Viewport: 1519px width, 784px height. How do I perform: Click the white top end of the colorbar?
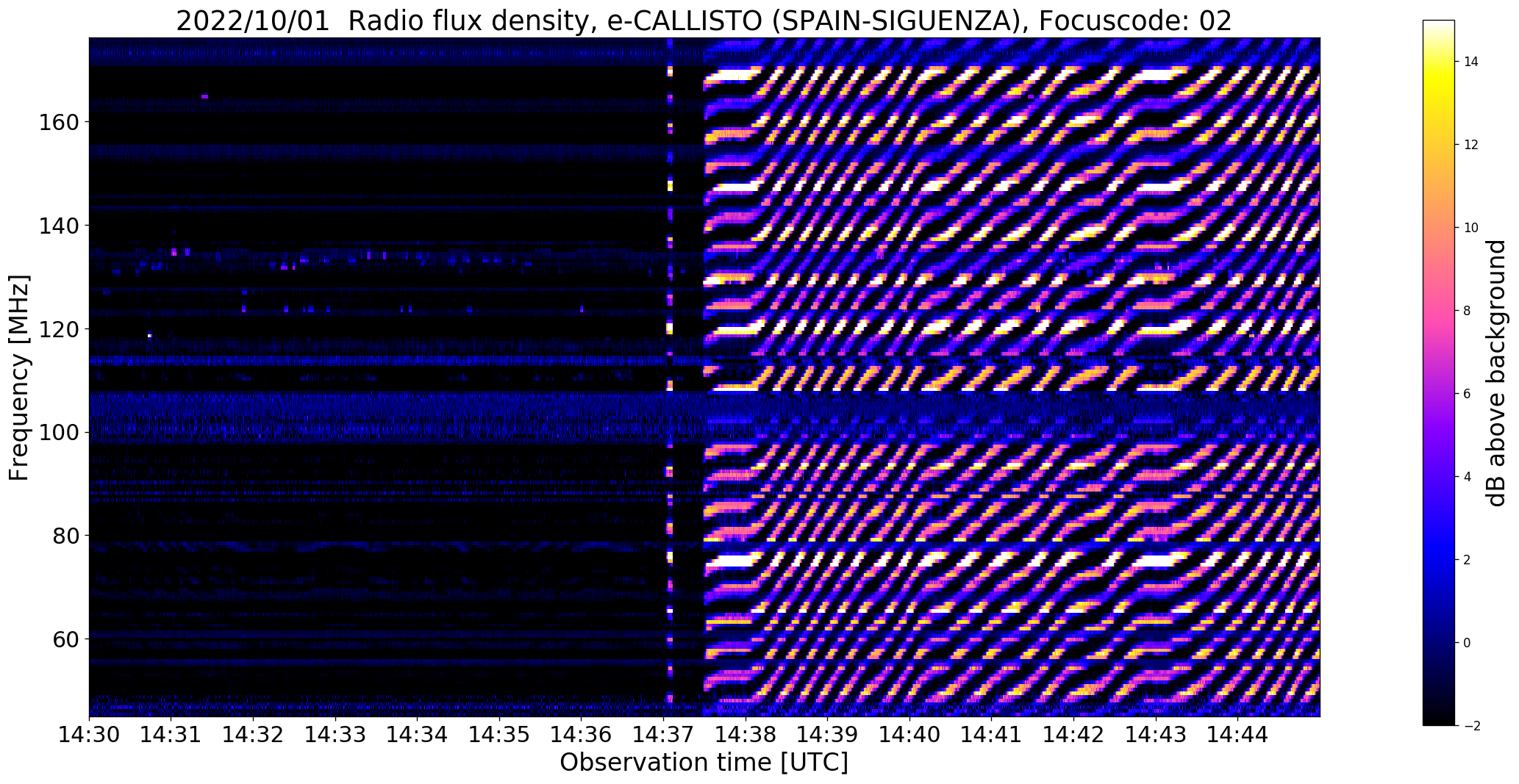coord(1439,26)
